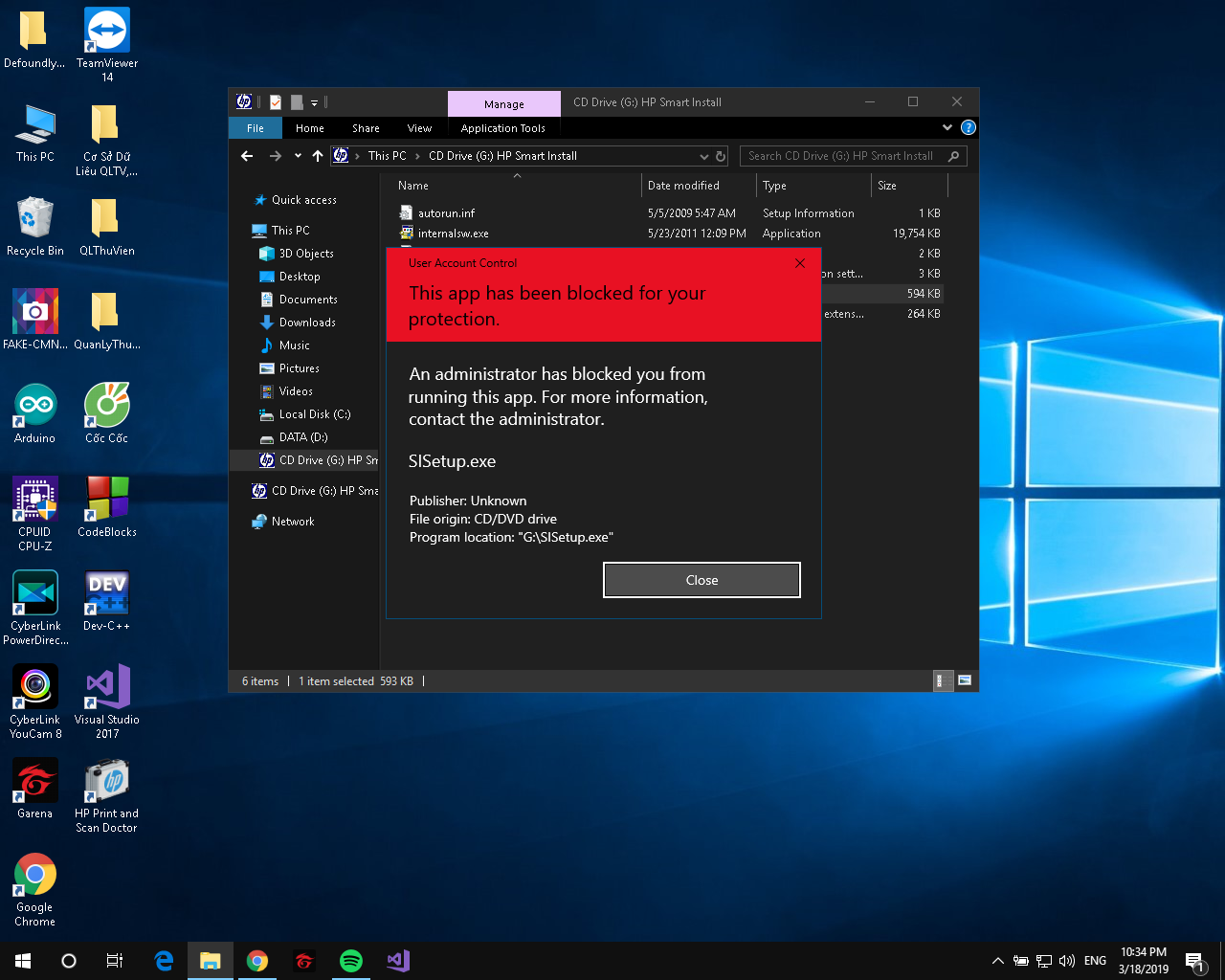Open the recent locations dropdown beside Forward
The width and height of the screenshot is (1225, 980).
298,156
